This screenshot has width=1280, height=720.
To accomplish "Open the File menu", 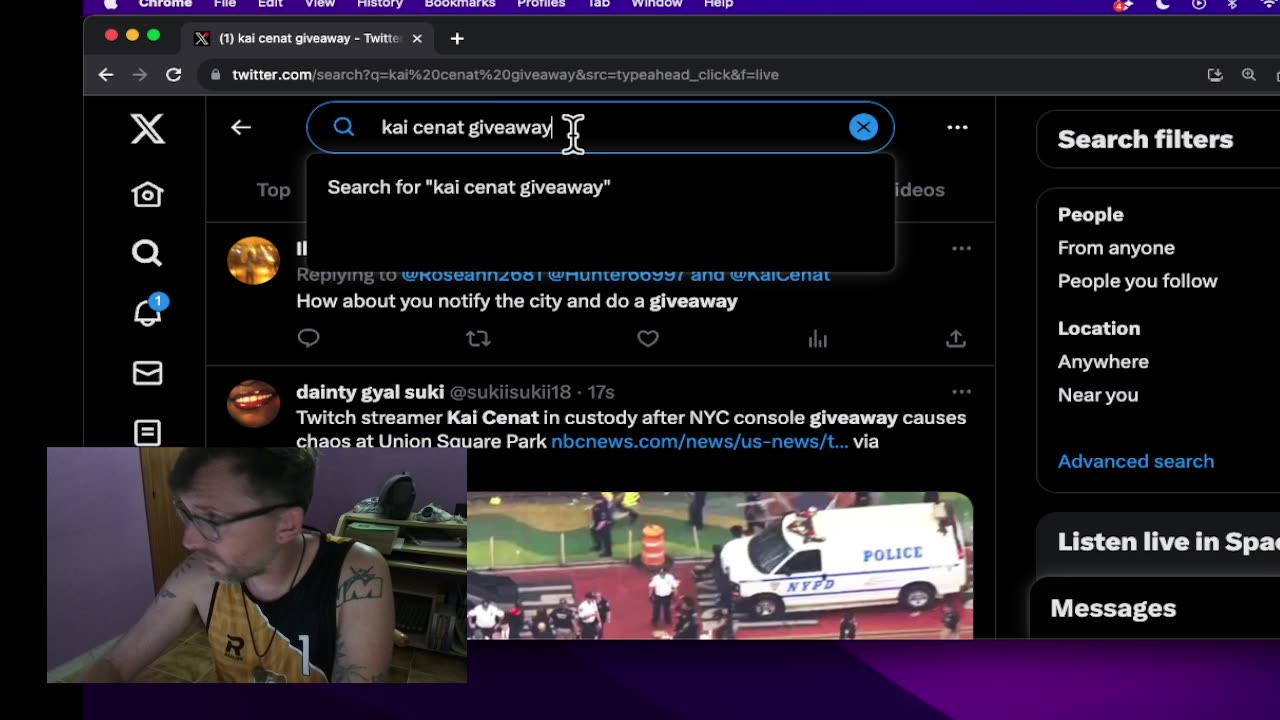I will pos(224,4).
